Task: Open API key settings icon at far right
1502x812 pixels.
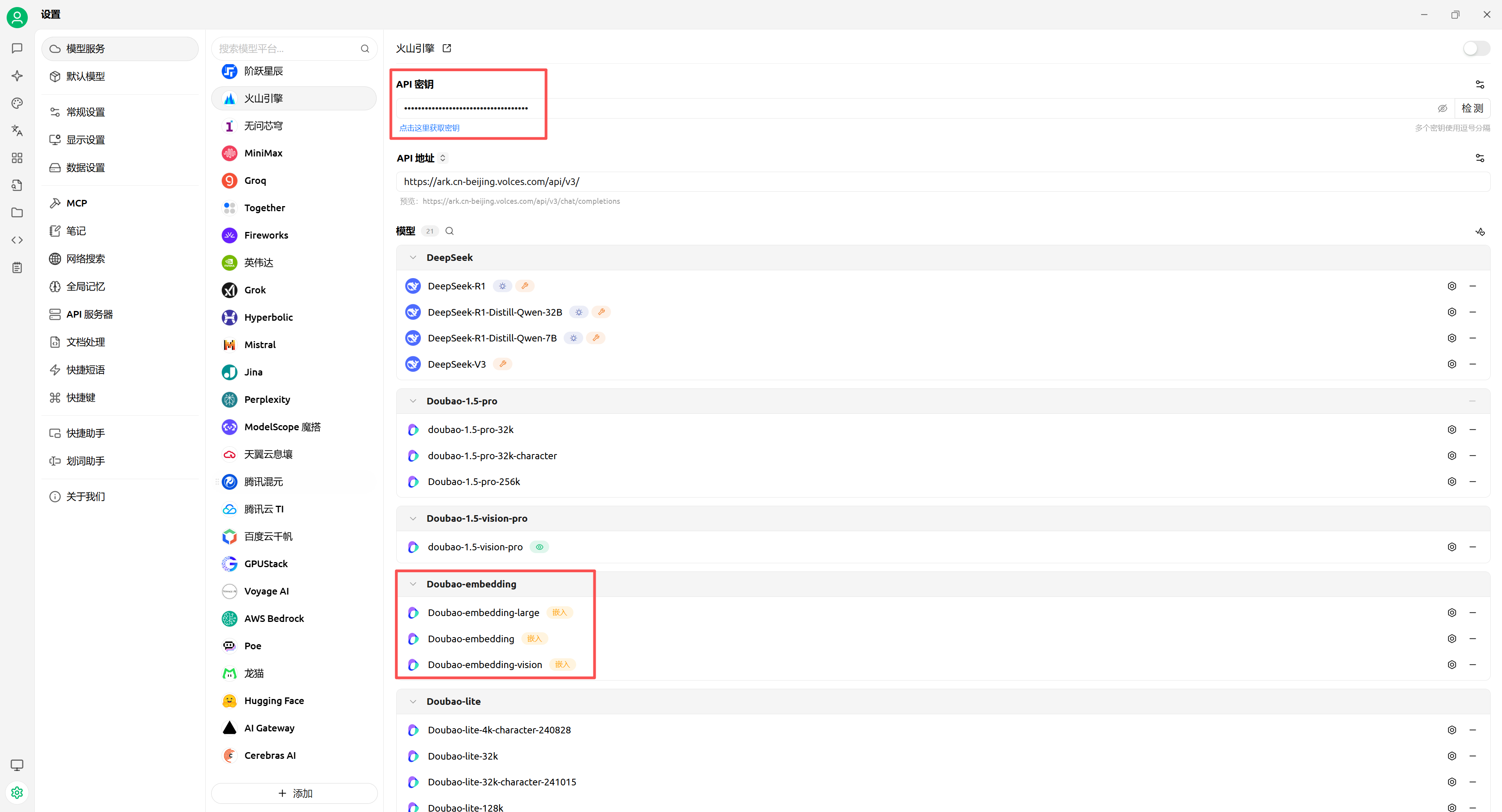Action: click(x=1479, y=84)
